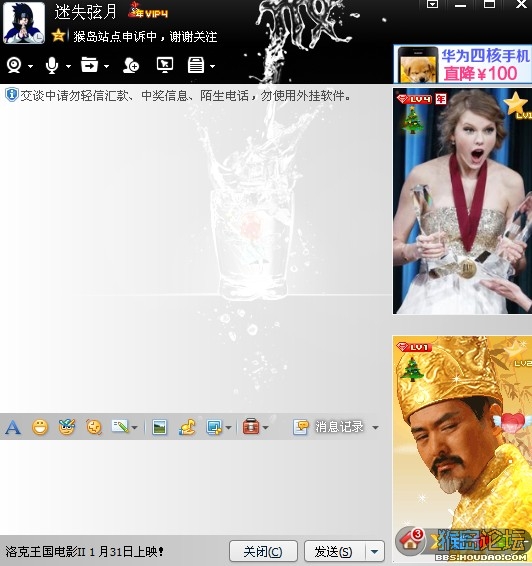Start a voice call with microphone icon
The height and width of the screenshot is (566, 532).
pos(52,66)
